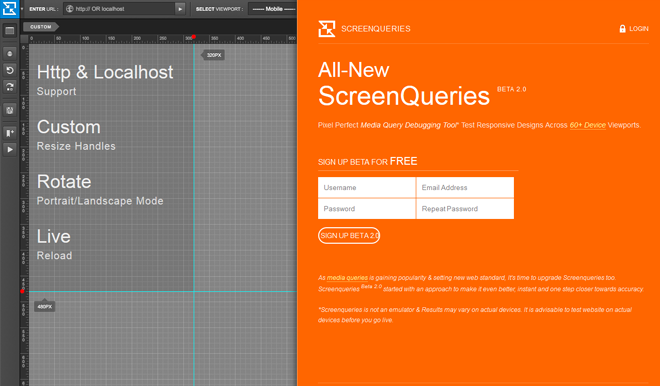Click the blue ScreenQueries logo in toolbar corner
660x386 pixels.
9,8
